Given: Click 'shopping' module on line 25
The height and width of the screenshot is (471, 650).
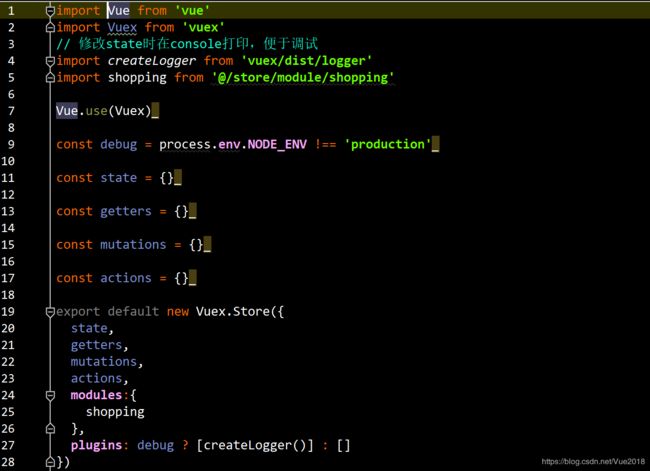Looking at the screenshot, I should click(x=115, y=412).
